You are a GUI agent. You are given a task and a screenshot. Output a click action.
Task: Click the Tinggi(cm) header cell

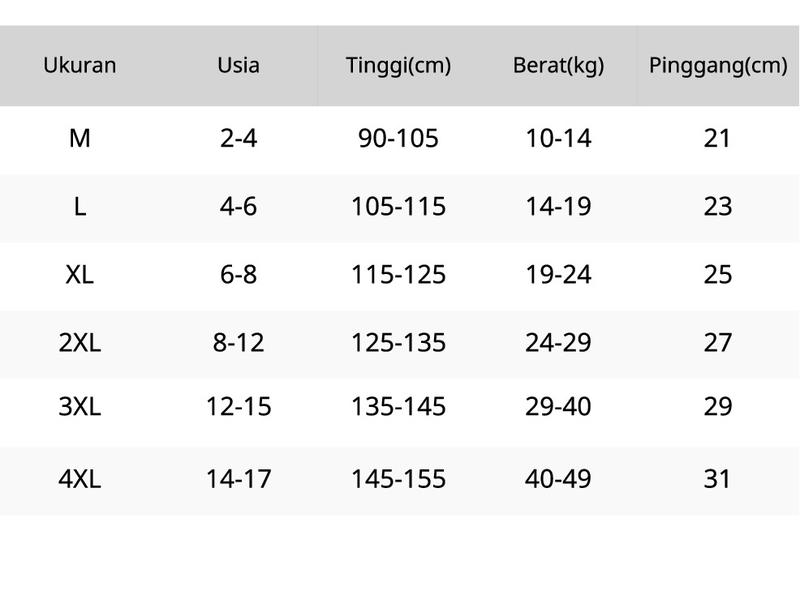pos(398,66)
